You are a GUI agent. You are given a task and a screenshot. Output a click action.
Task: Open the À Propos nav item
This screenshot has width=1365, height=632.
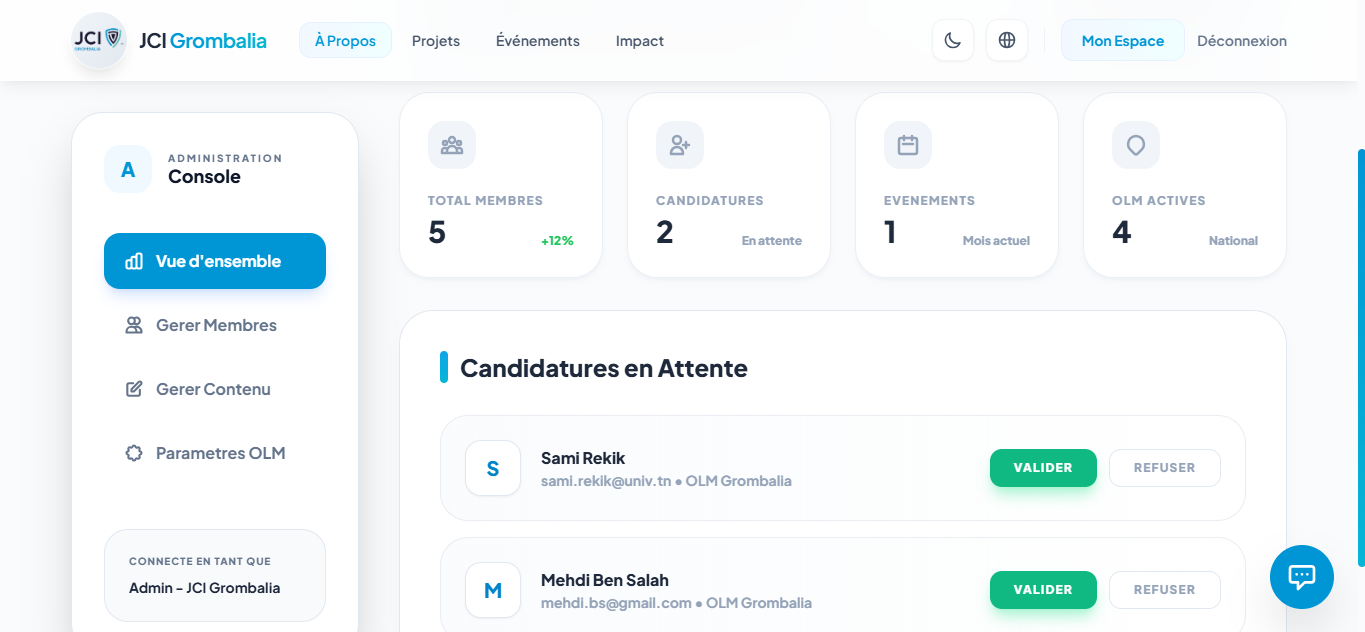coord(345,41)
